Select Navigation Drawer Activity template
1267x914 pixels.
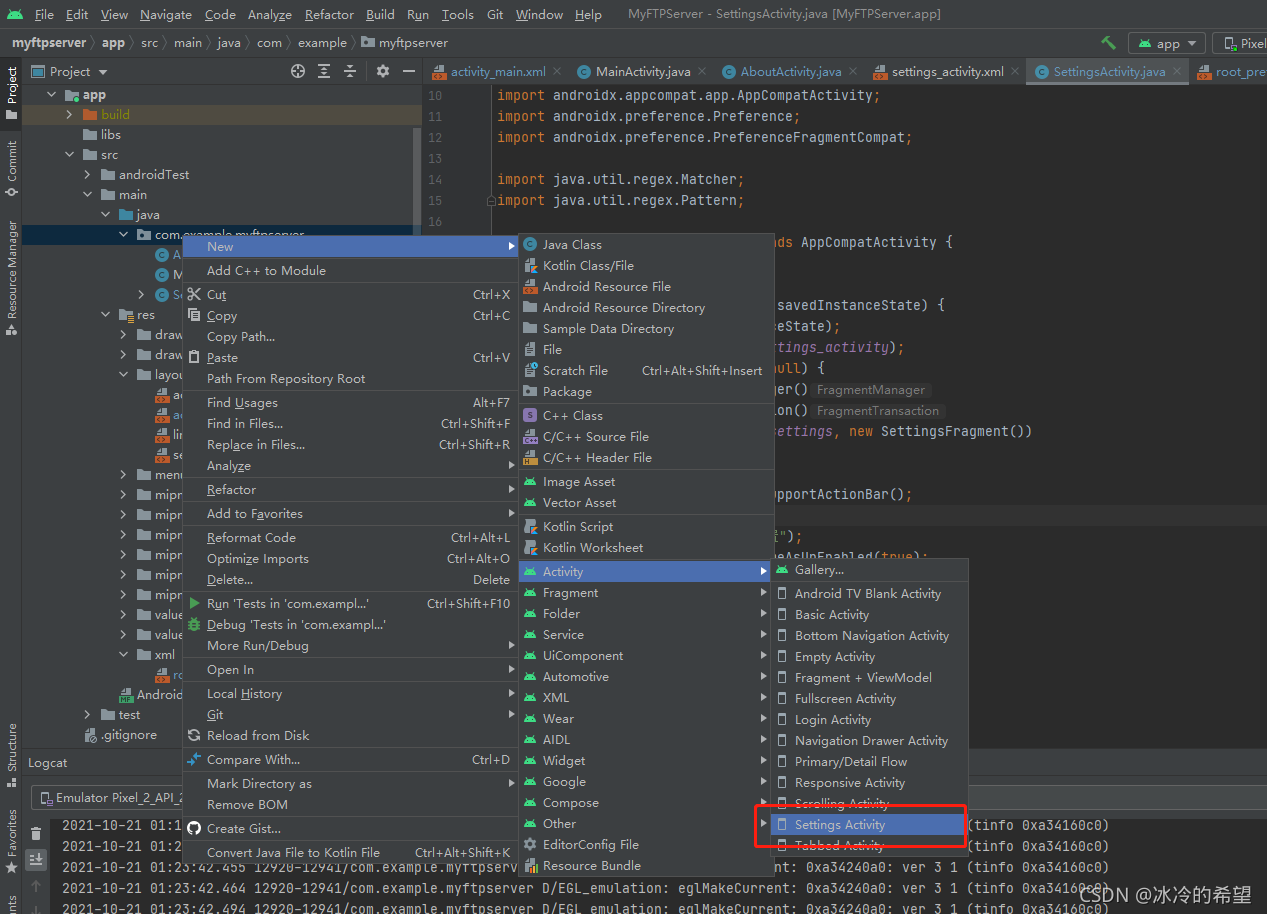871,740
